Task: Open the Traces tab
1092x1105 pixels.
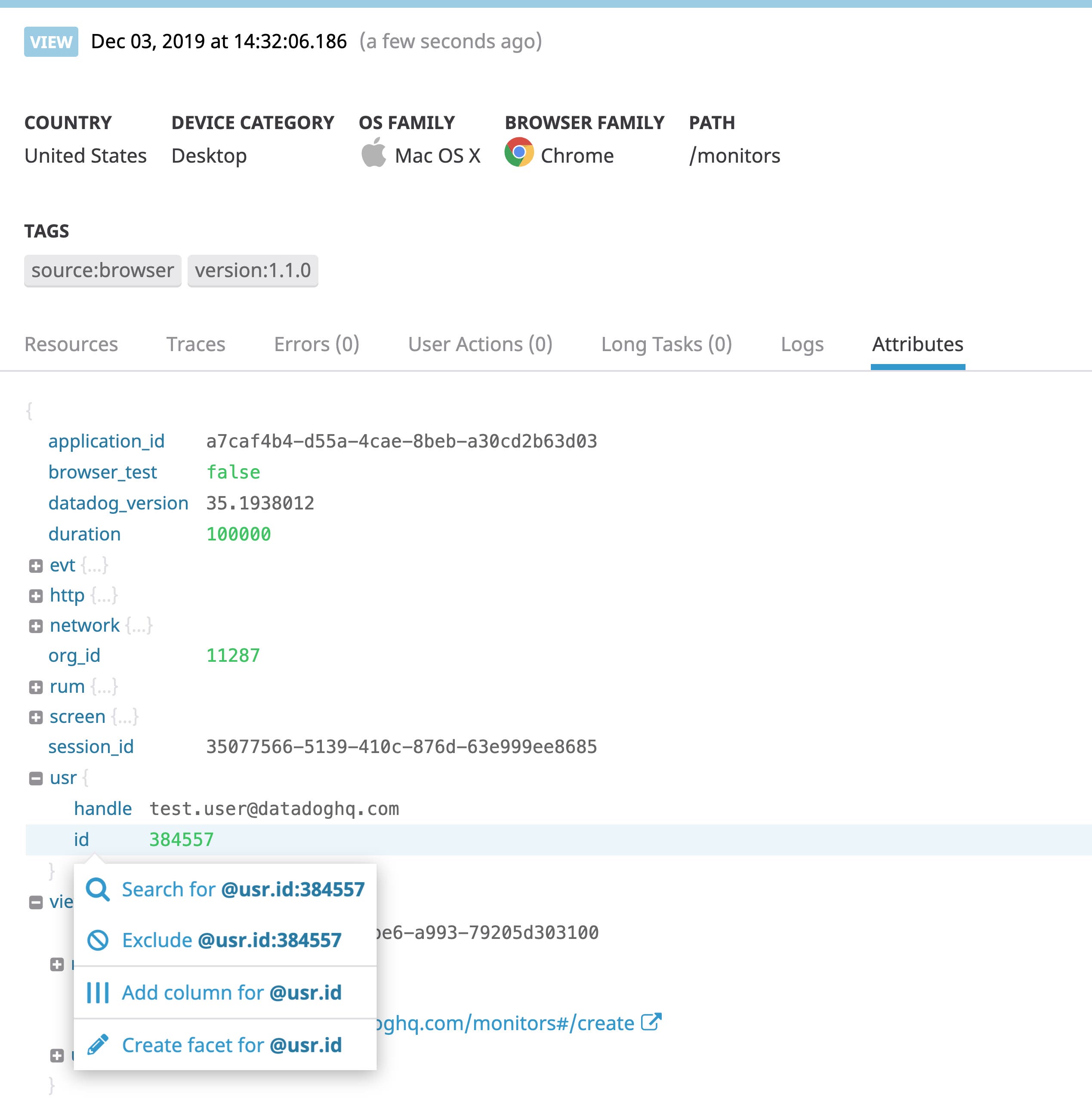Action: tap(196, 344)
